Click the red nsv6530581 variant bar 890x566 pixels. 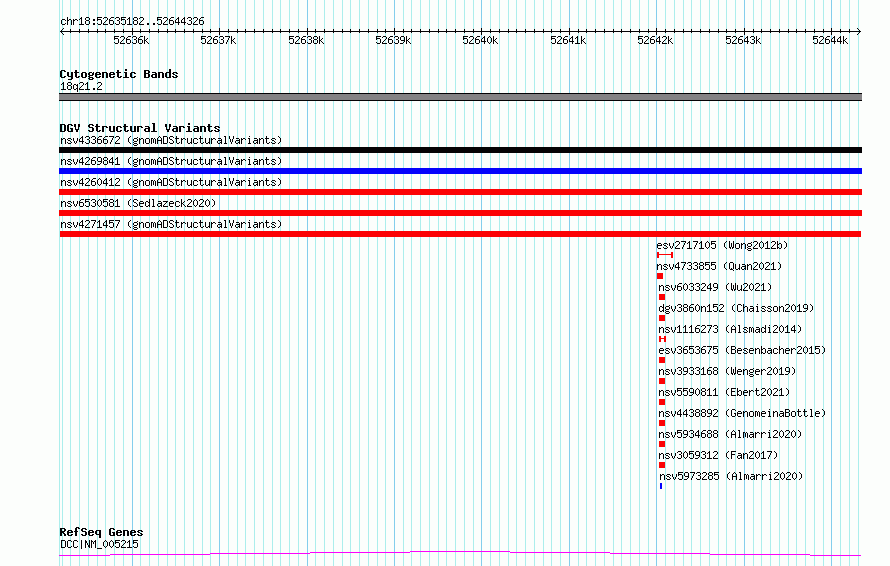pyautogui.click(x=460, y=213)
